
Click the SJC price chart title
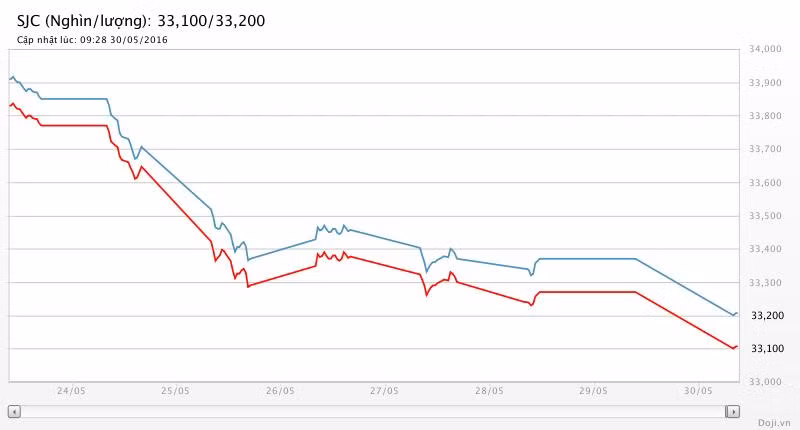(x=141, y=20)
